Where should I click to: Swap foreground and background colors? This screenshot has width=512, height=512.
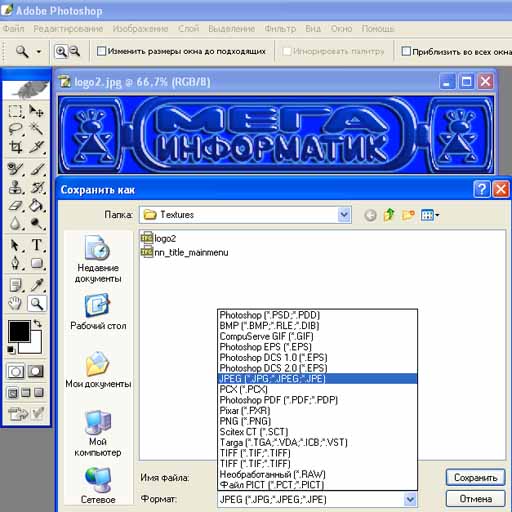(37, 323)
